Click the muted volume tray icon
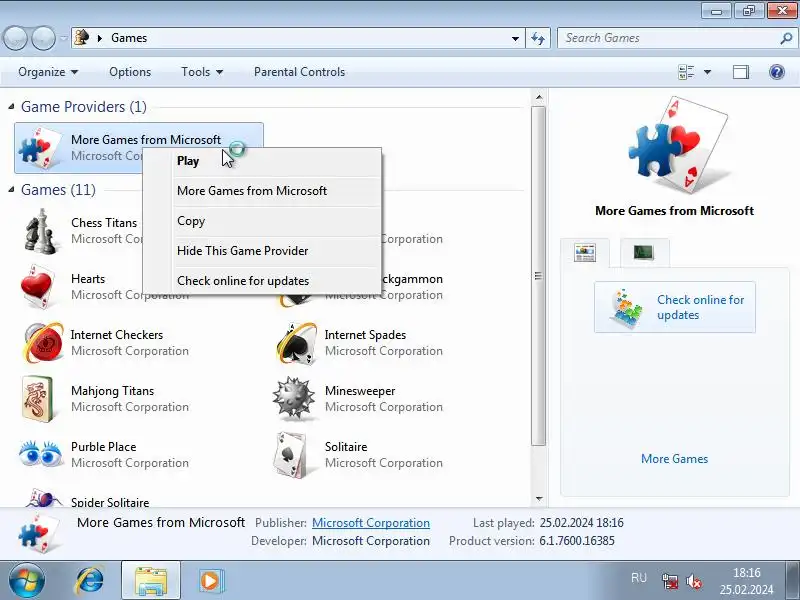This screenshot has width=800, height=600. [694, 581]
